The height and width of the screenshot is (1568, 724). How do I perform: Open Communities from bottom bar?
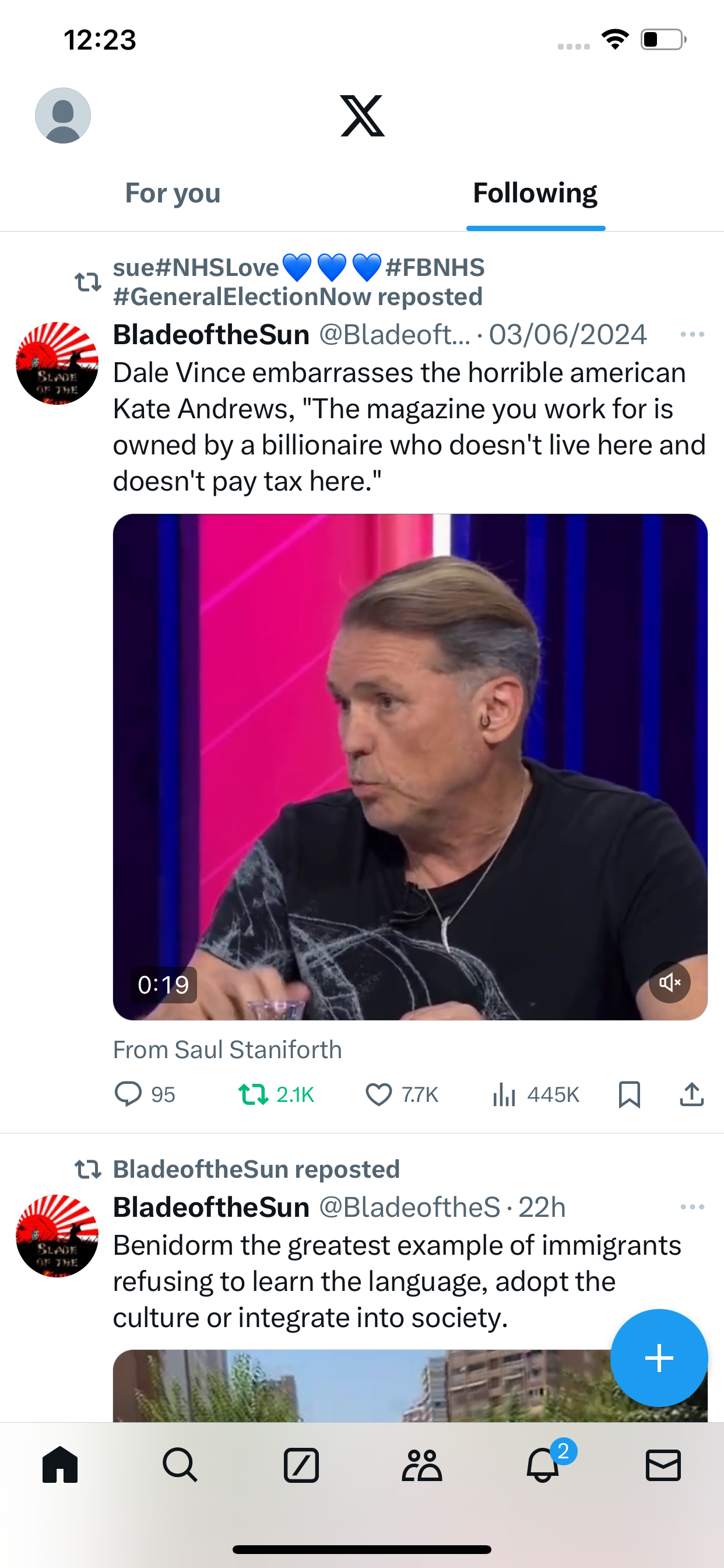tap(421, 1465)
